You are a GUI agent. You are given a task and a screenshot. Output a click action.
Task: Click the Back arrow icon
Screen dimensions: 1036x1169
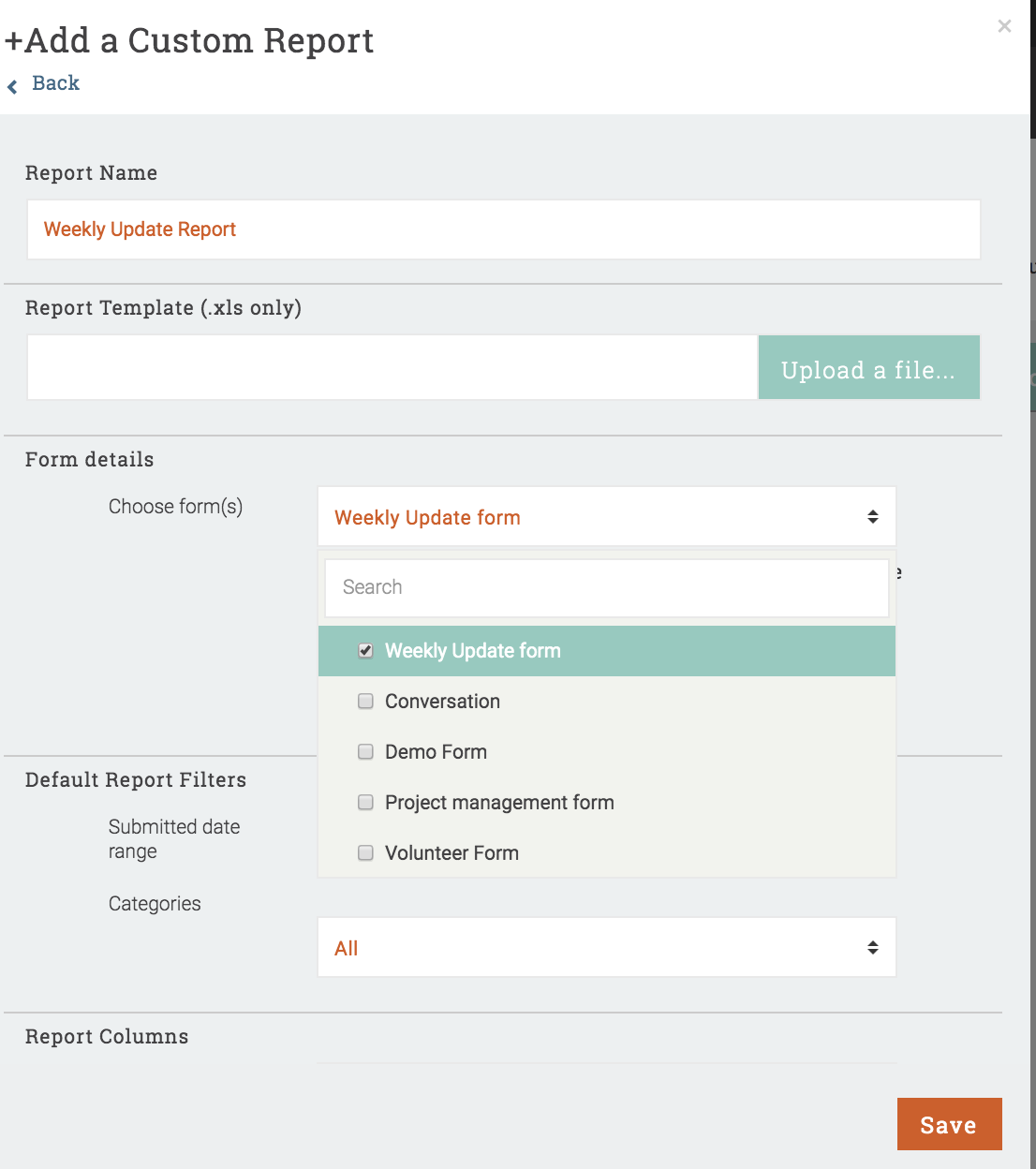12,87
